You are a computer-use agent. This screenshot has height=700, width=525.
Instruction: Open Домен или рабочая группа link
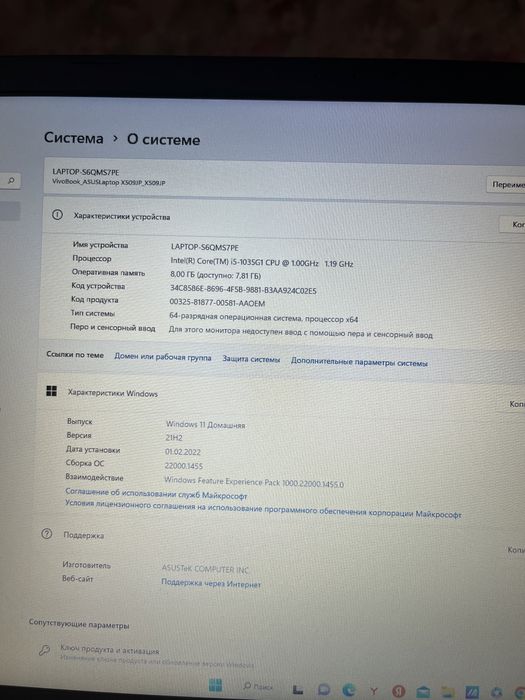click(x=162, y=357)
